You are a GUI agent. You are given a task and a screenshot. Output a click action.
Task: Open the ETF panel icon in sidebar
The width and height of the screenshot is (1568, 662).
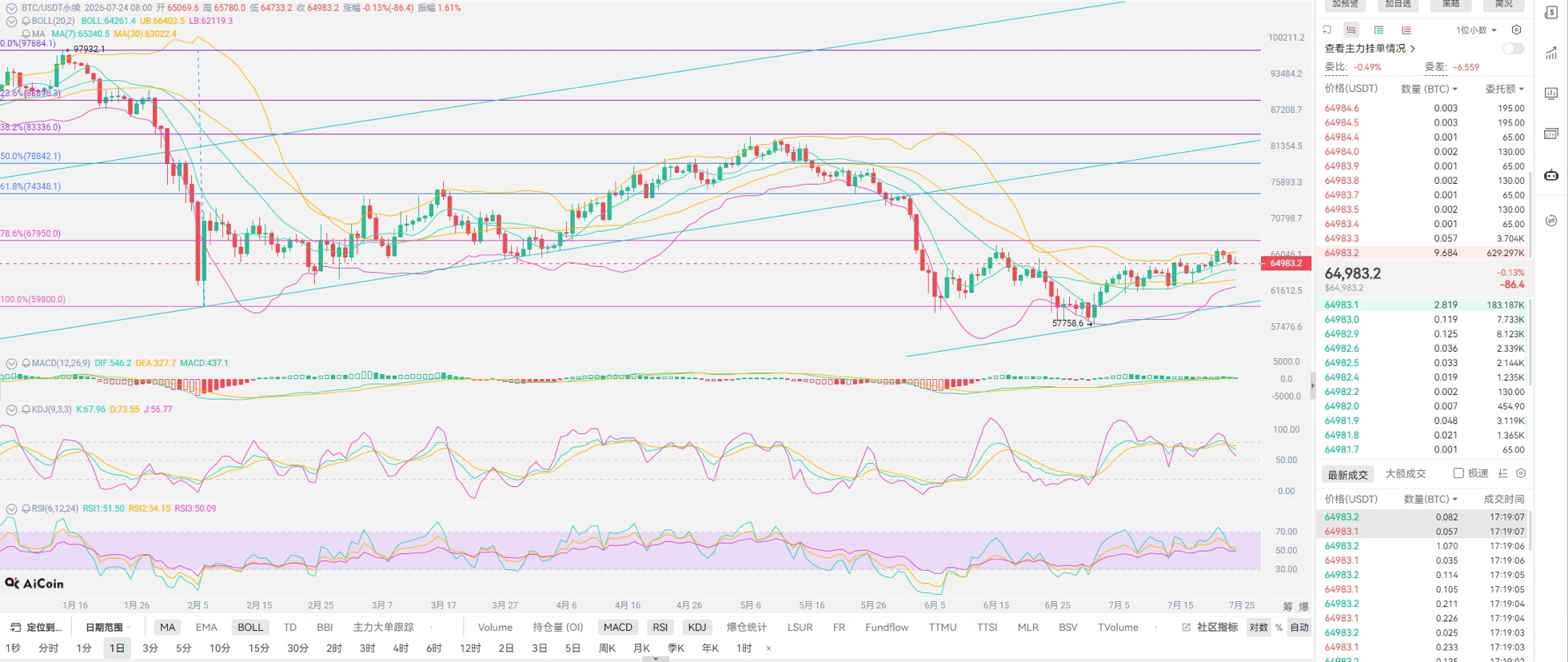coord(1551,134)
